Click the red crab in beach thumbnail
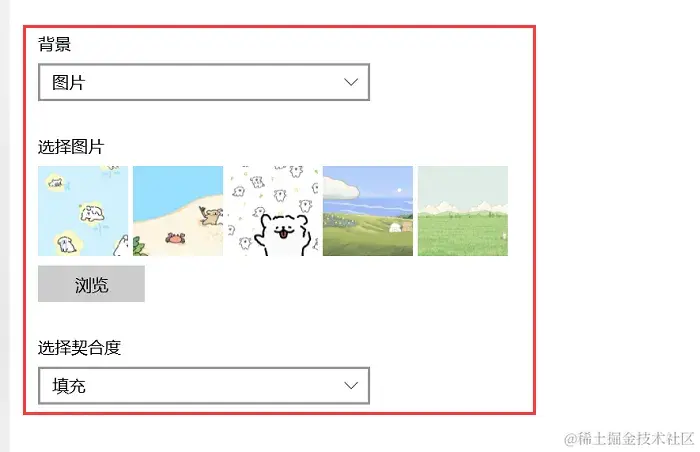 (x=175, y=238)
